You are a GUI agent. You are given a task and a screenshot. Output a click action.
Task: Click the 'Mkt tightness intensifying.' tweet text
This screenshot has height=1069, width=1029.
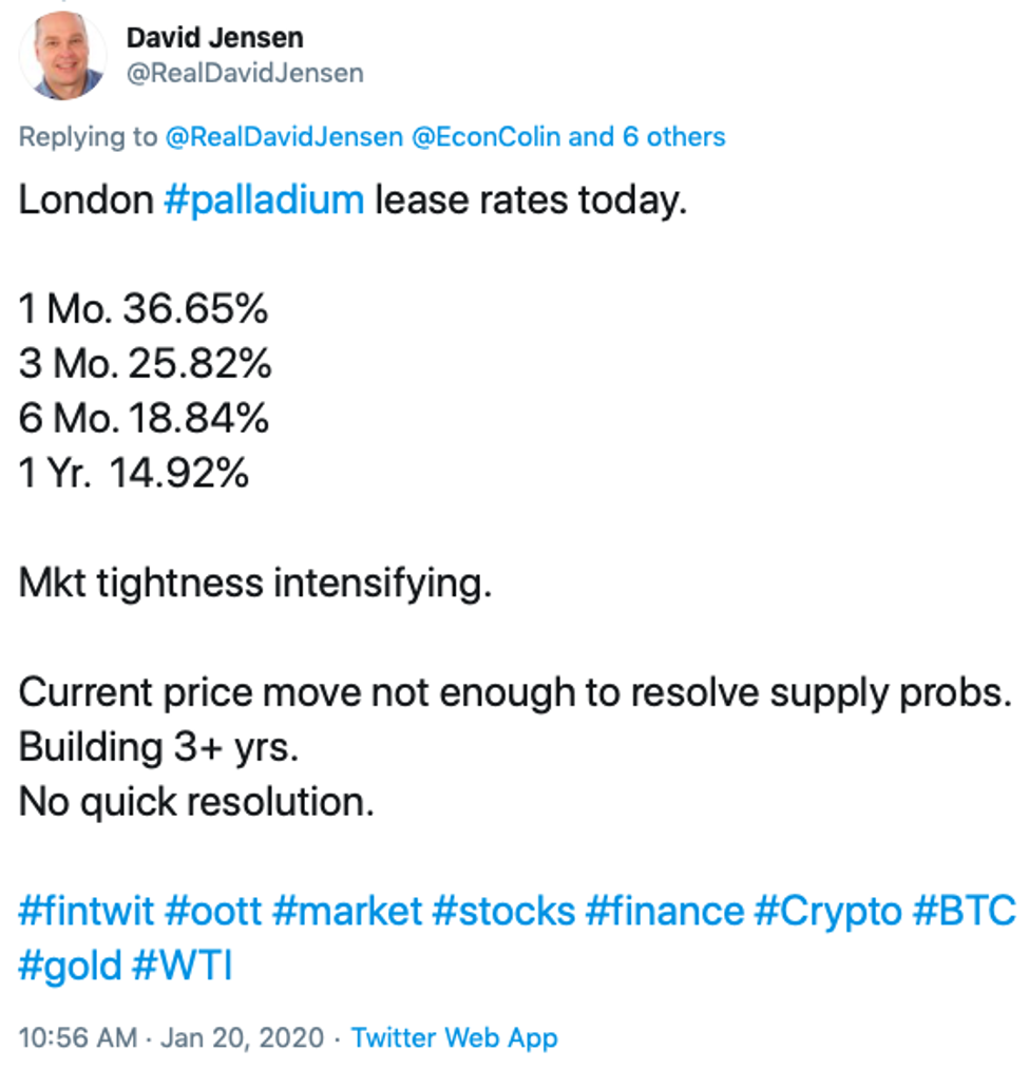pyautogui.click(x=256, y=583)
